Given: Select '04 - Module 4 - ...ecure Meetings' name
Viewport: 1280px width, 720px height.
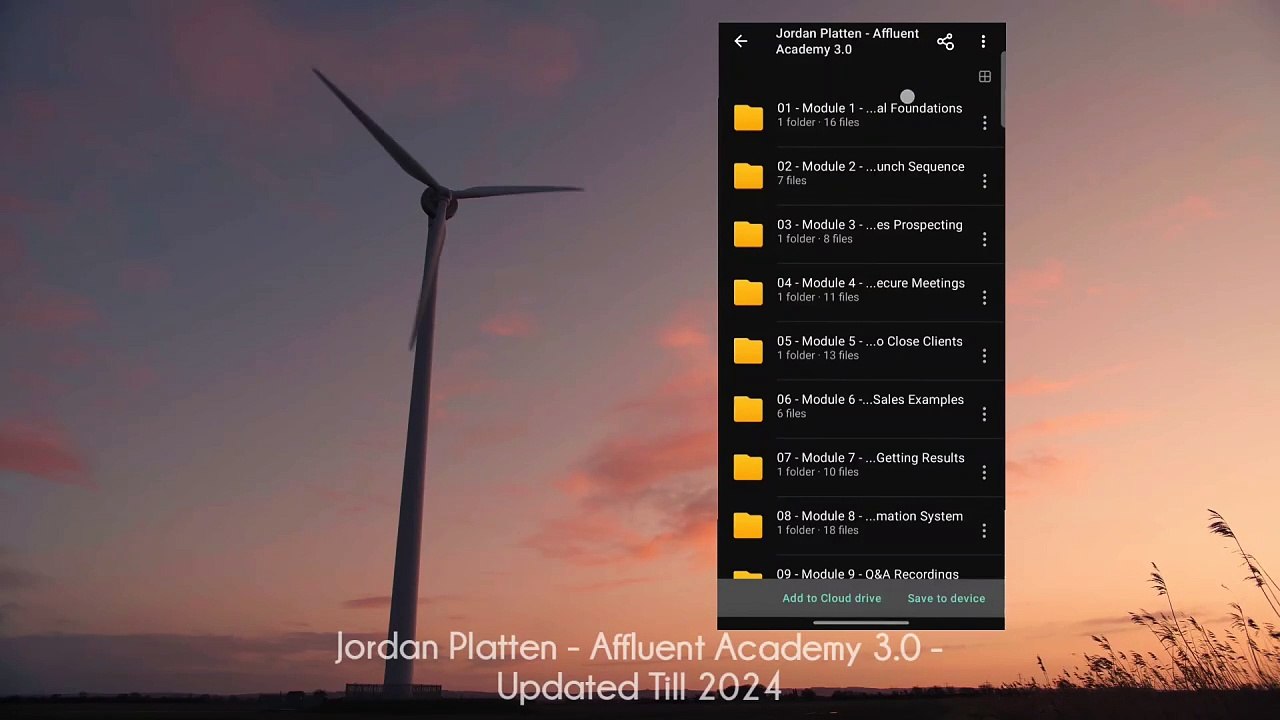Looking at the screenshot, I should [x=871, y=283].
